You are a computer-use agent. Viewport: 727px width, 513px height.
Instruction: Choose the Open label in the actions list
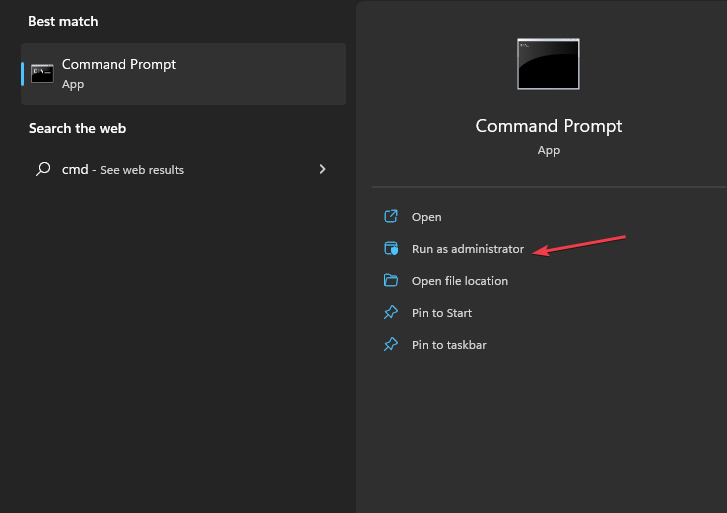(x=426, y=217)
